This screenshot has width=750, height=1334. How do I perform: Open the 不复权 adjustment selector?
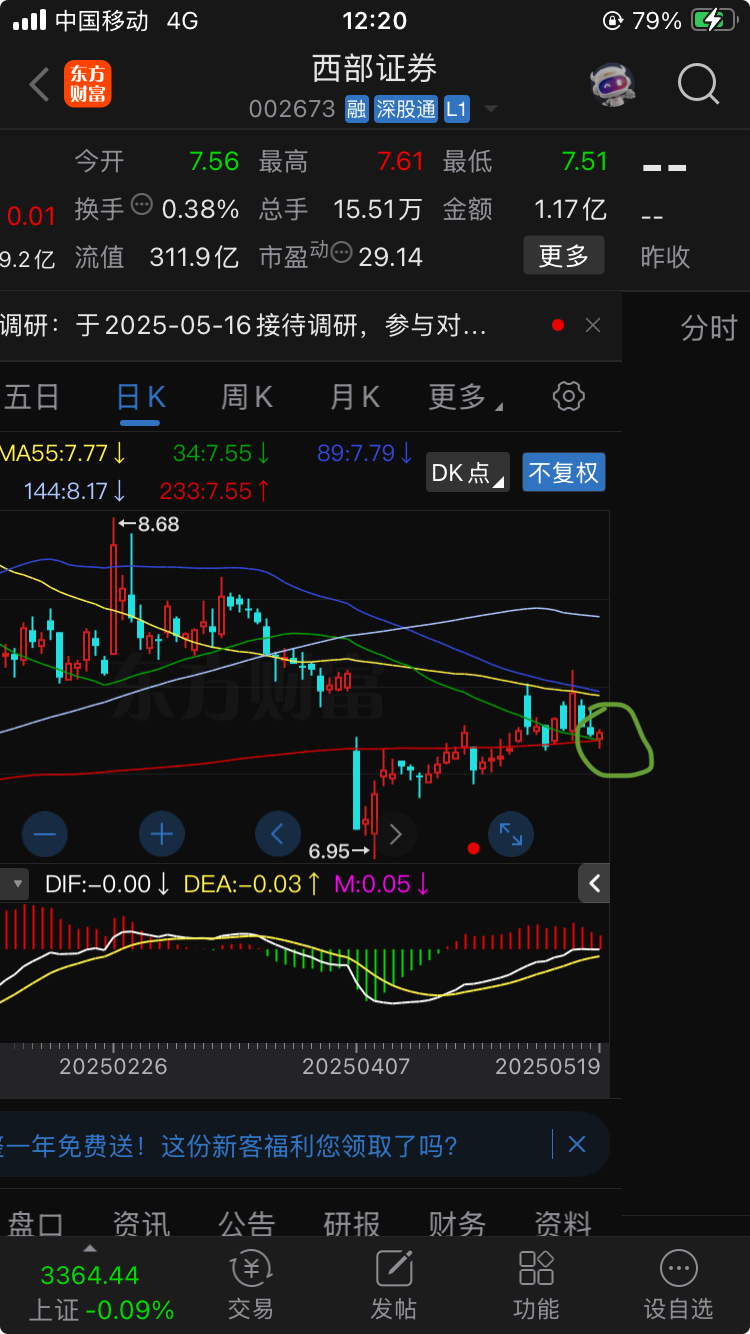tap(564, 472)
